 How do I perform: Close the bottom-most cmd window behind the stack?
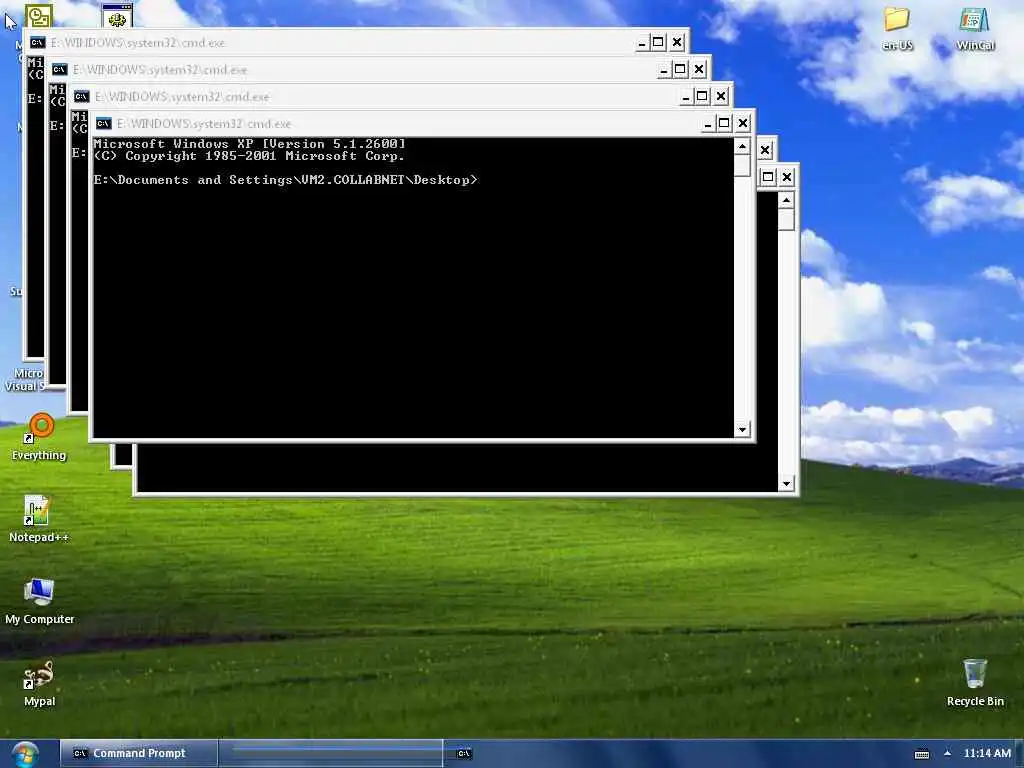787,177
